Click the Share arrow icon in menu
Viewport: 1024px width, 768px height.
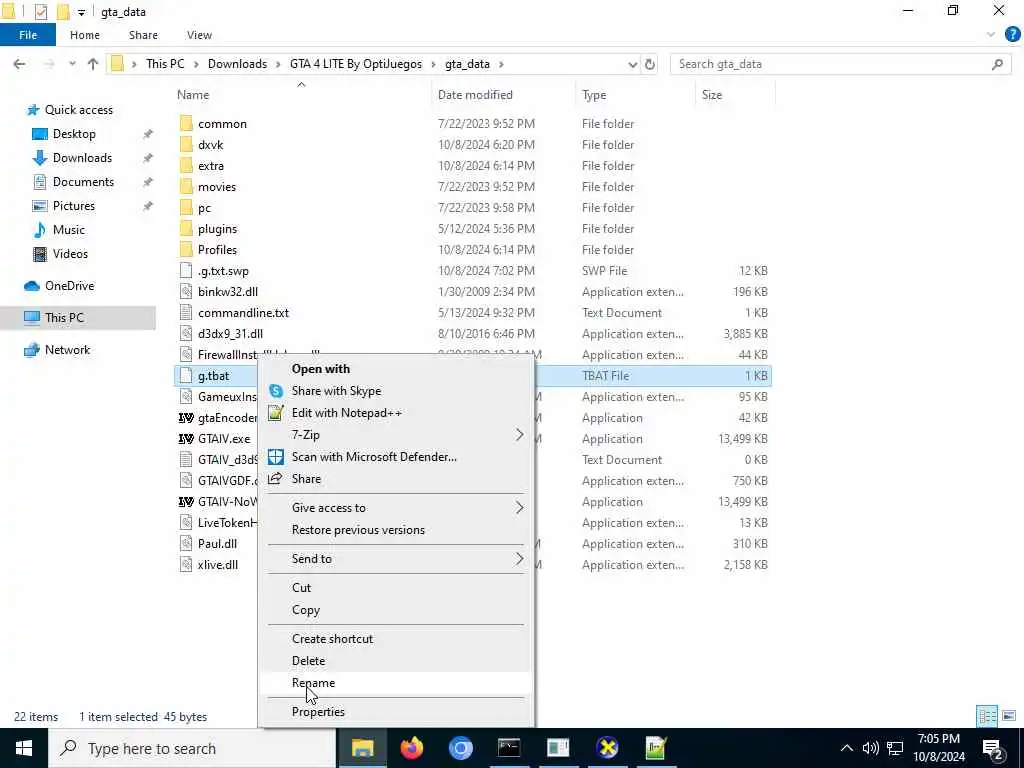[275, 478]
